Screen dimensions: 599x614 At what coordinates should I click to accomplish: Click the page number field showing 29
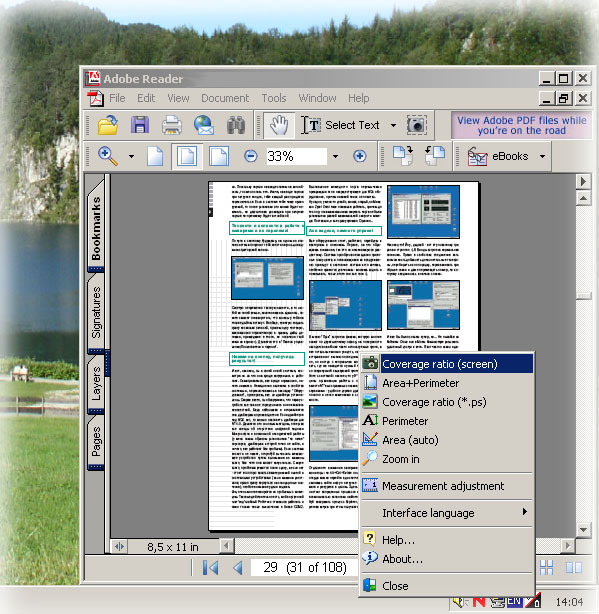(x=305, y=567)
